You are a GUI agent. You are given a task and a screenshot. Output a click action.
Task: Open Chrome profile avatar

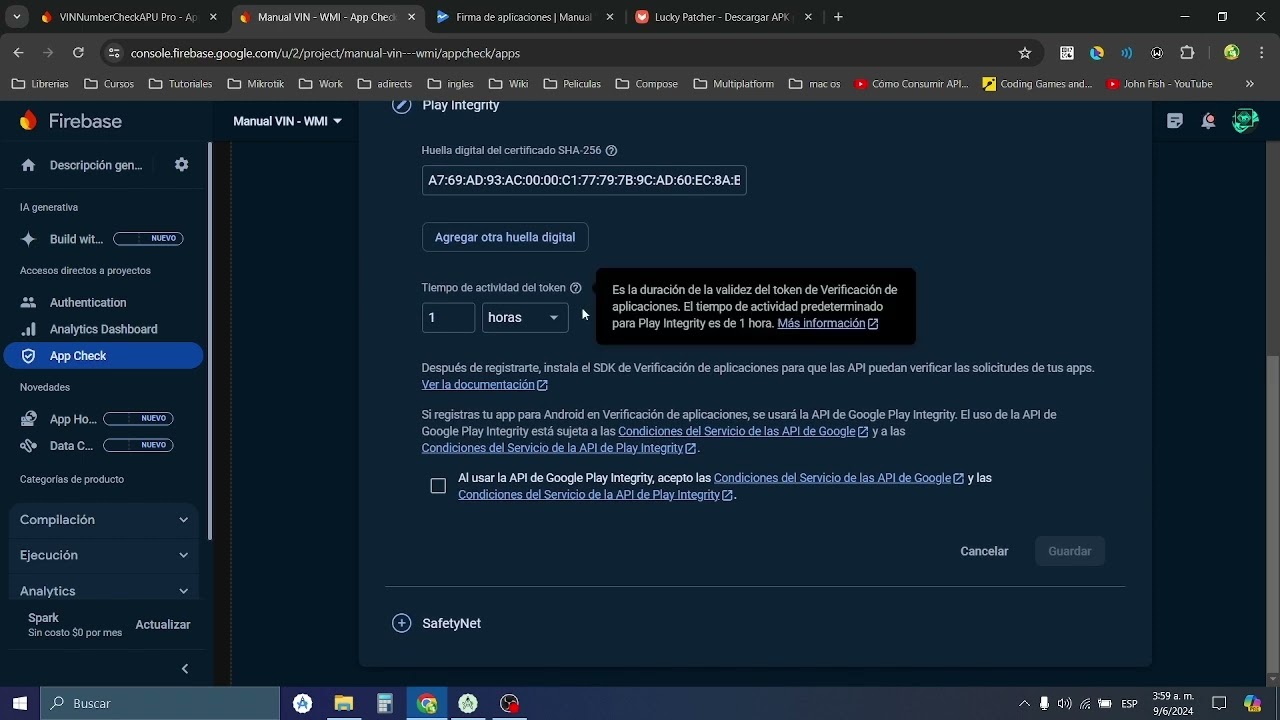1232,53
